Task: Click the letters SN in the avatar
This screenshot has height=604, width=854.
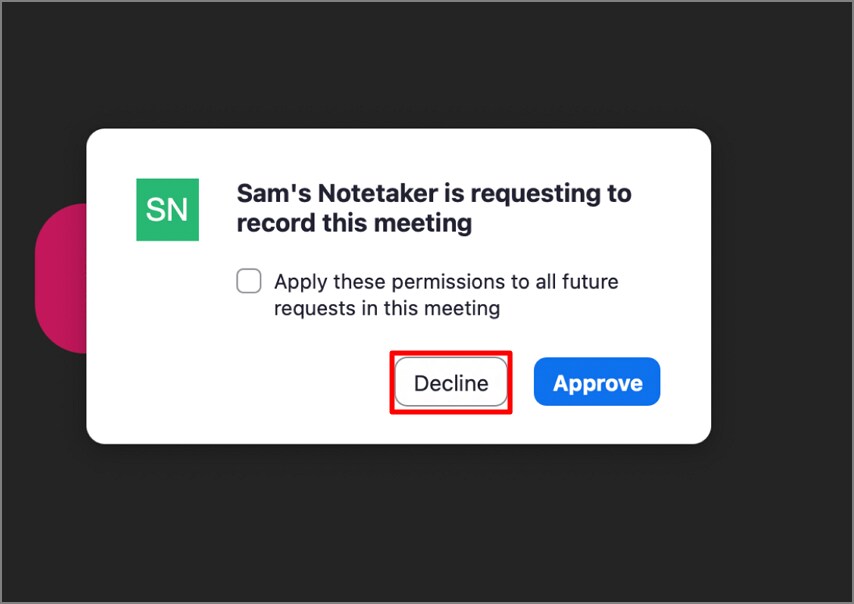Action: click(167, 209)
